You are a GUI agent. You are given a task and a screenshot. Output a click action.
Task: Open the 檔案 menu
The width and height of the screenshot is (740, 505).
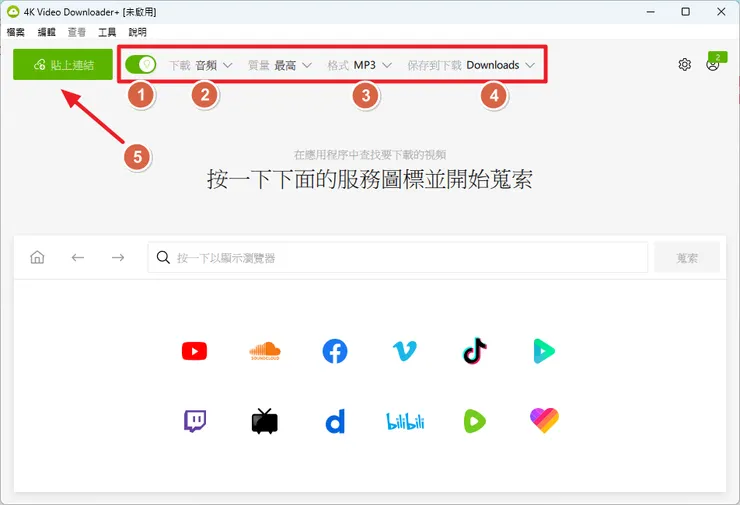point(16,32)
